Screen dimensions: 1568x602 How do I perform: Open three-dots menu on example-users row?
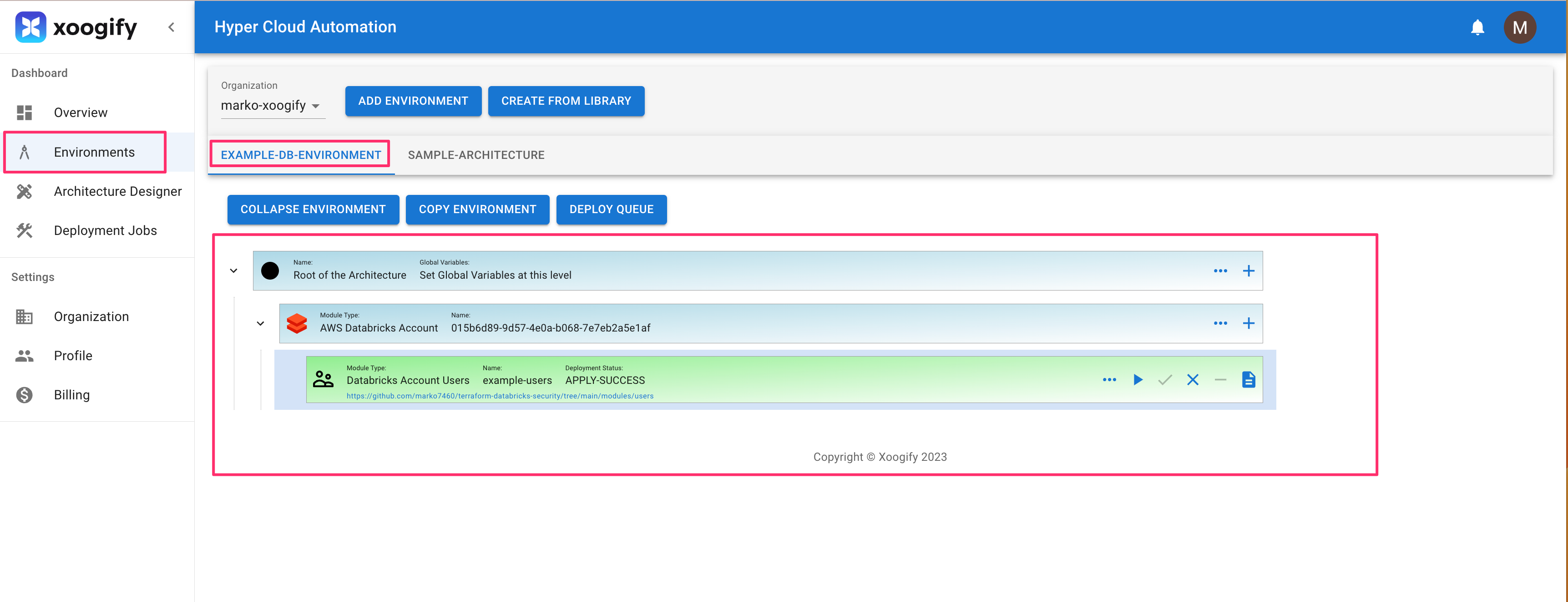coord(1109,380)
